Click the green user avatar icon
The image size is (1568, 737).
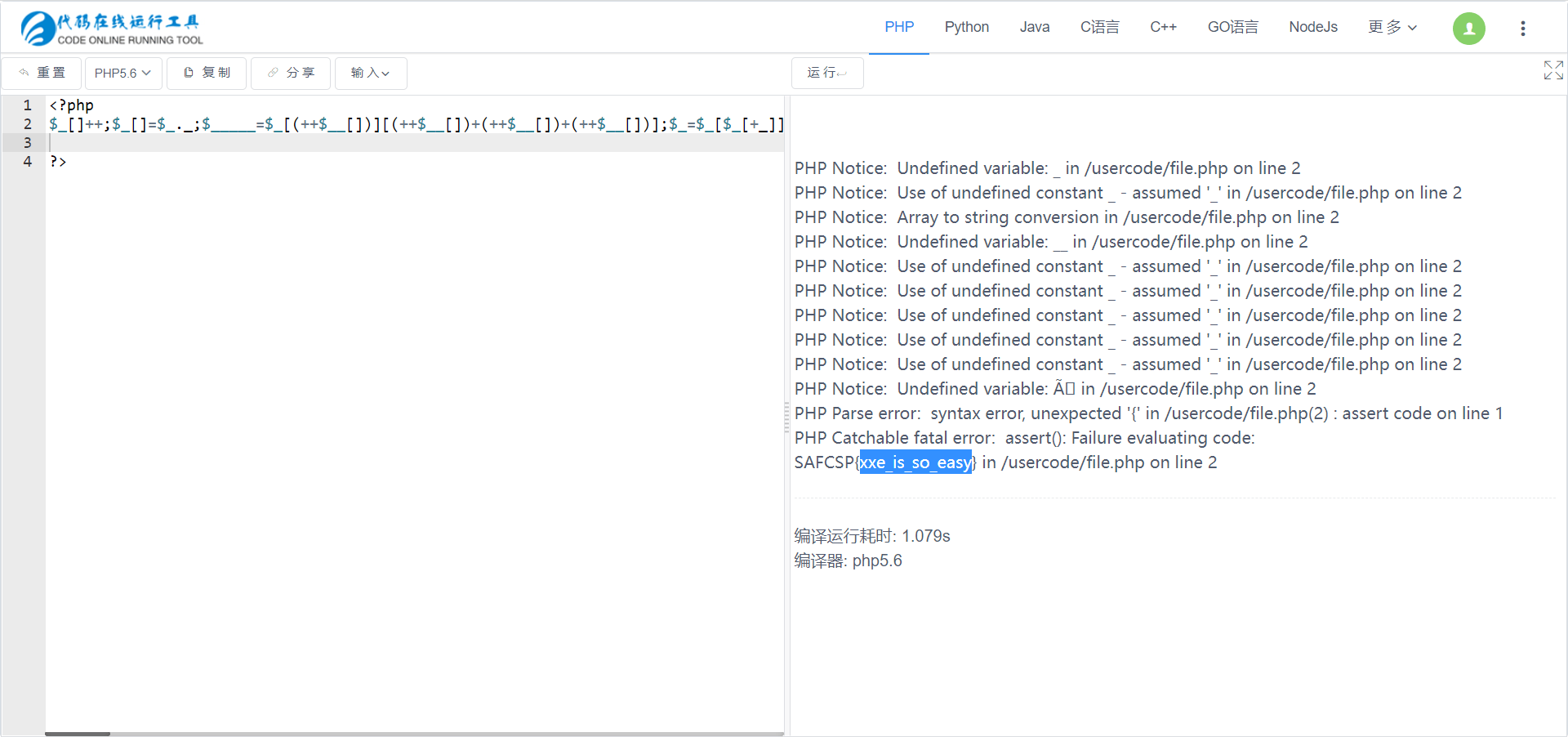(1468, 29)
